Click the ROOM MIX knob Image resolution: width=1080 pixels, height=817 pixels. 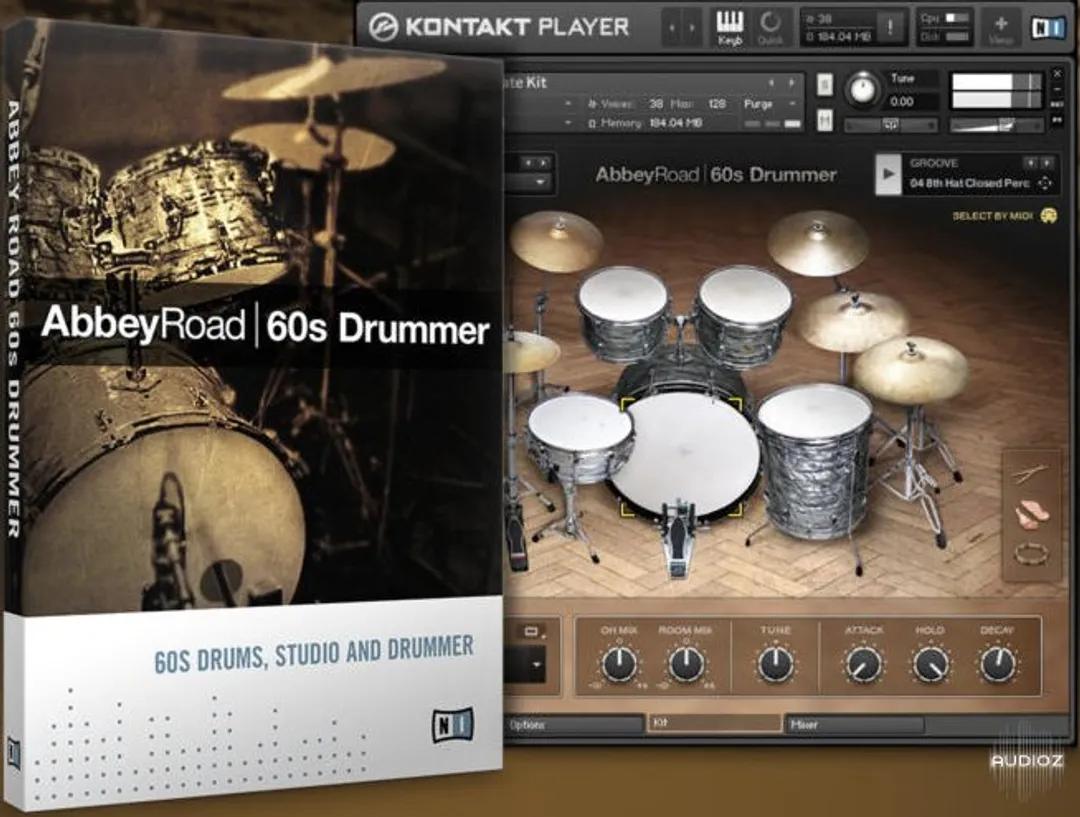686,665
